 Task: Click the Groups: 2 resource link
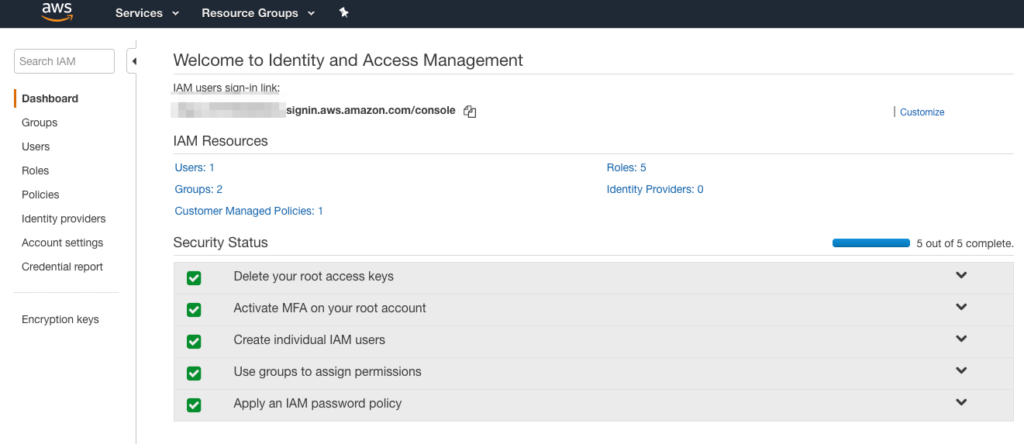(x=199, y=189)
